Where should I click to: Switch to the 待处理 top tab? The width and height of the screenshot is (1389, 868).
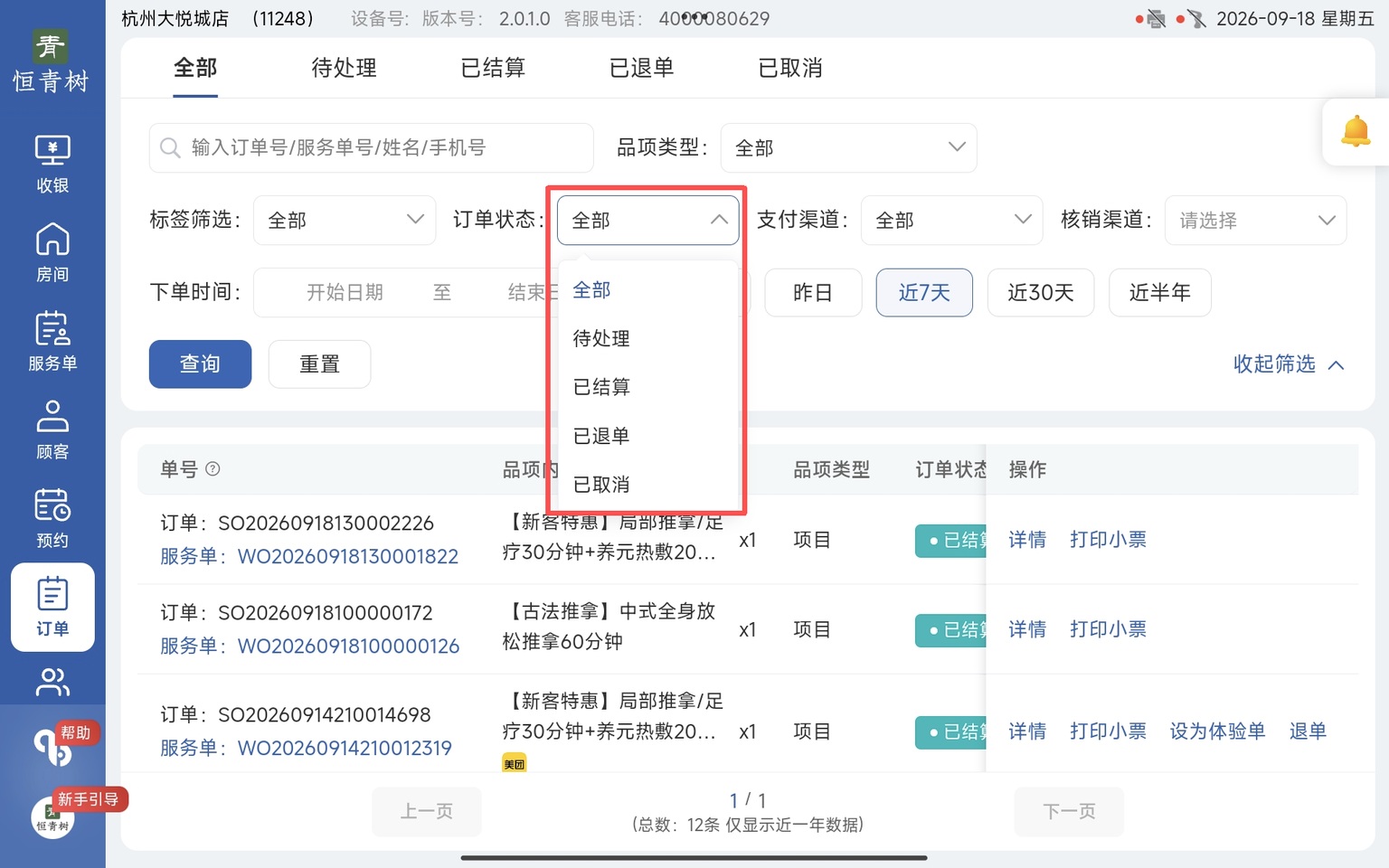pos(344,68)
